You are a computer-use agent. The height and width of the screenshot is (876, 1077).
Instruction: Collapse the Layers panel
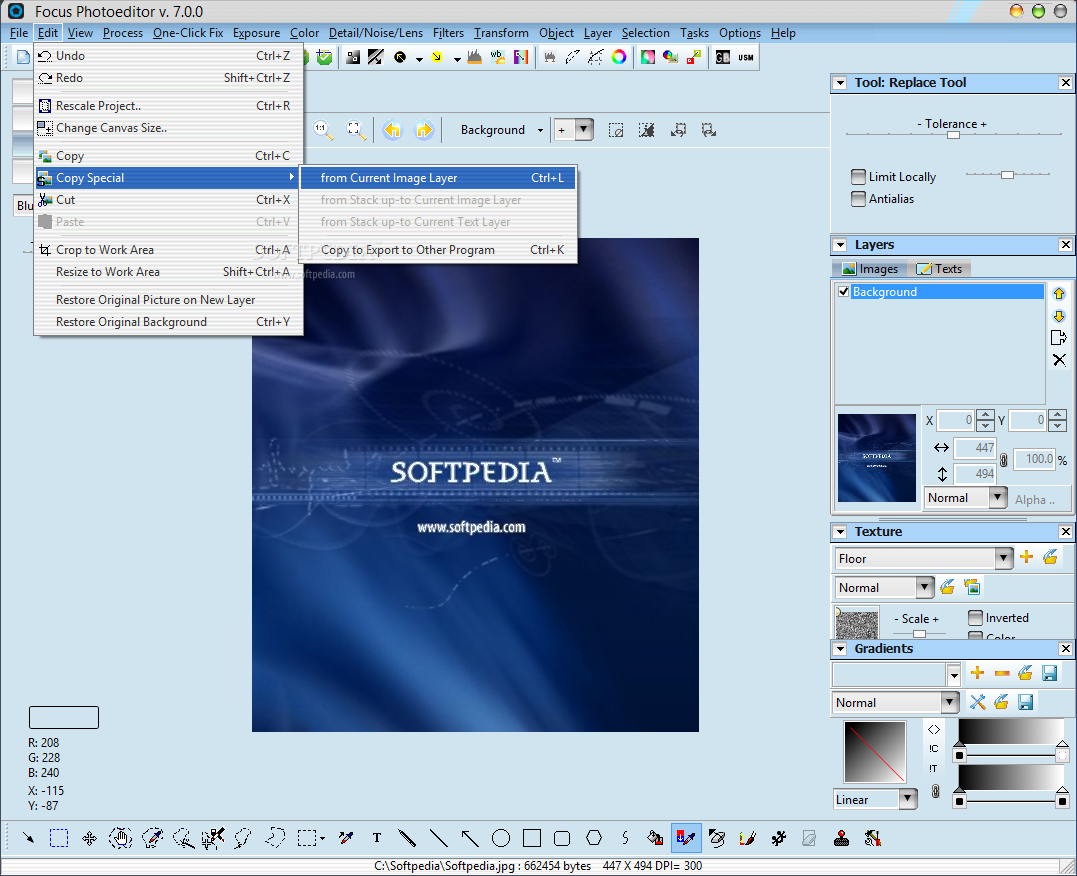coord(839,245)
